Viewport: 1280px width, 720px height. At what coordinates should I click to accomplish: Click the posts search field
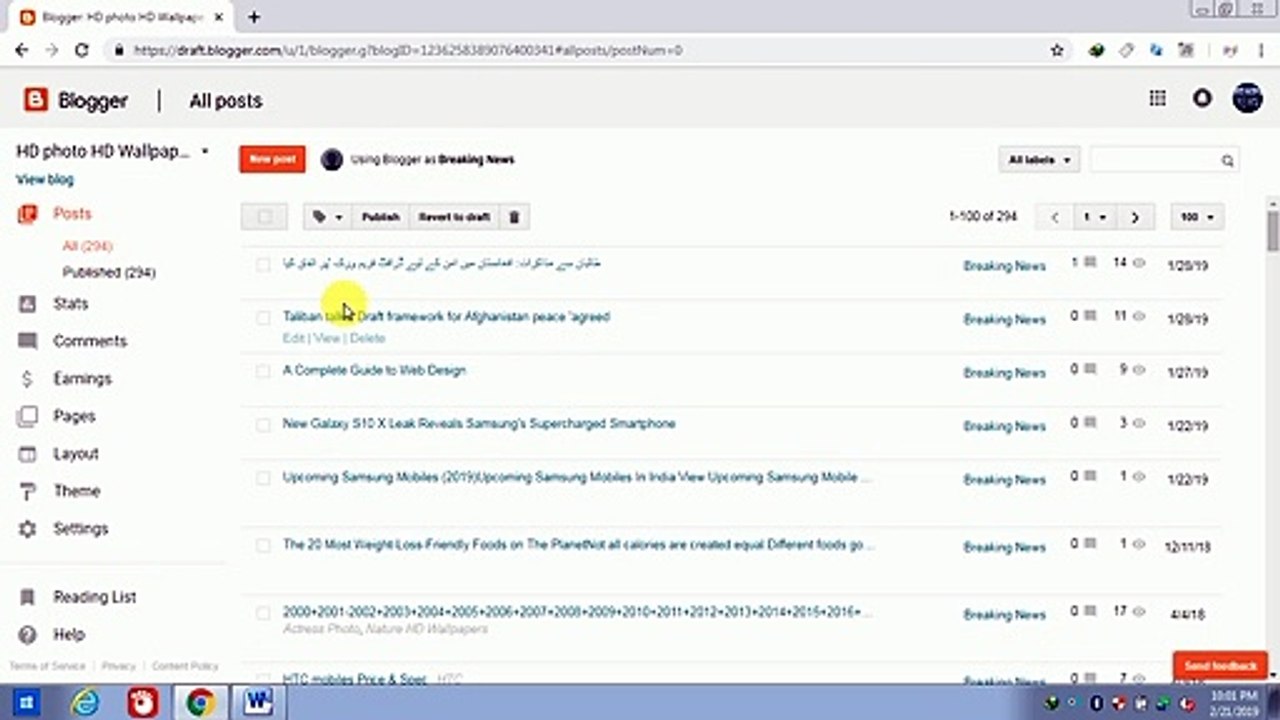[1154, 160]
